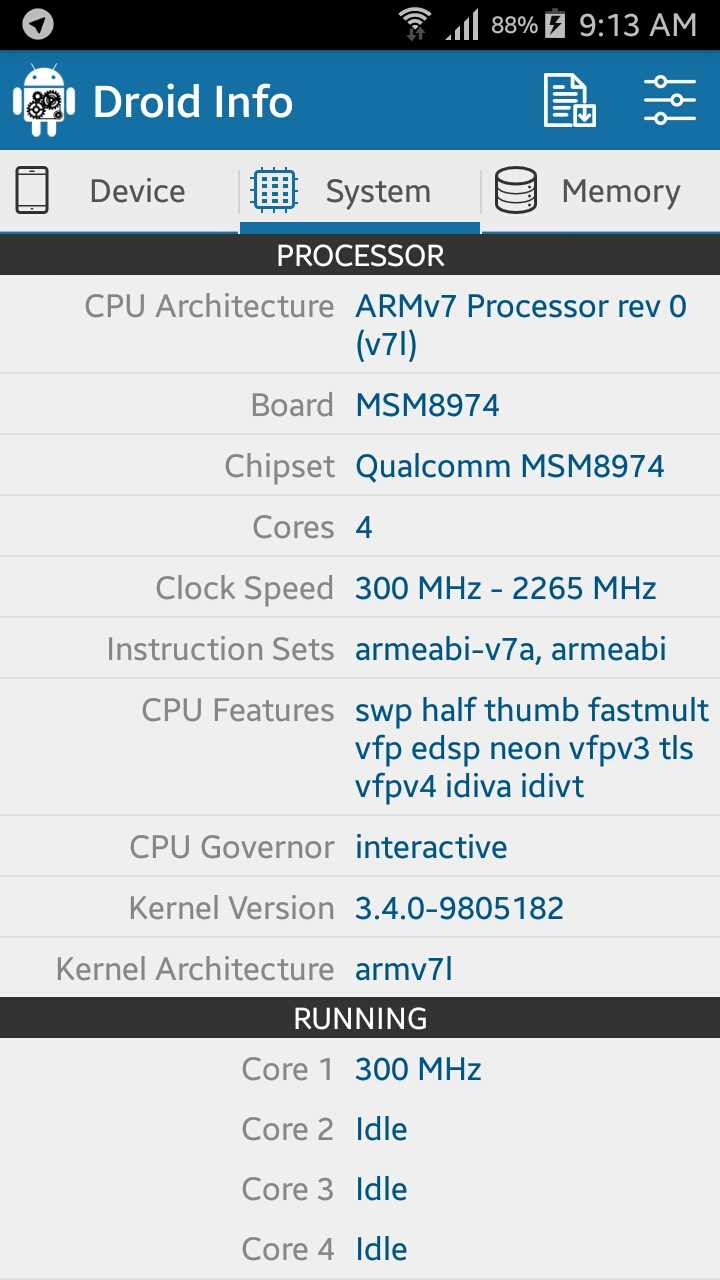Tap the location arrow notification icon
This screenshot has height=1280, width=720.
(38, 24)
